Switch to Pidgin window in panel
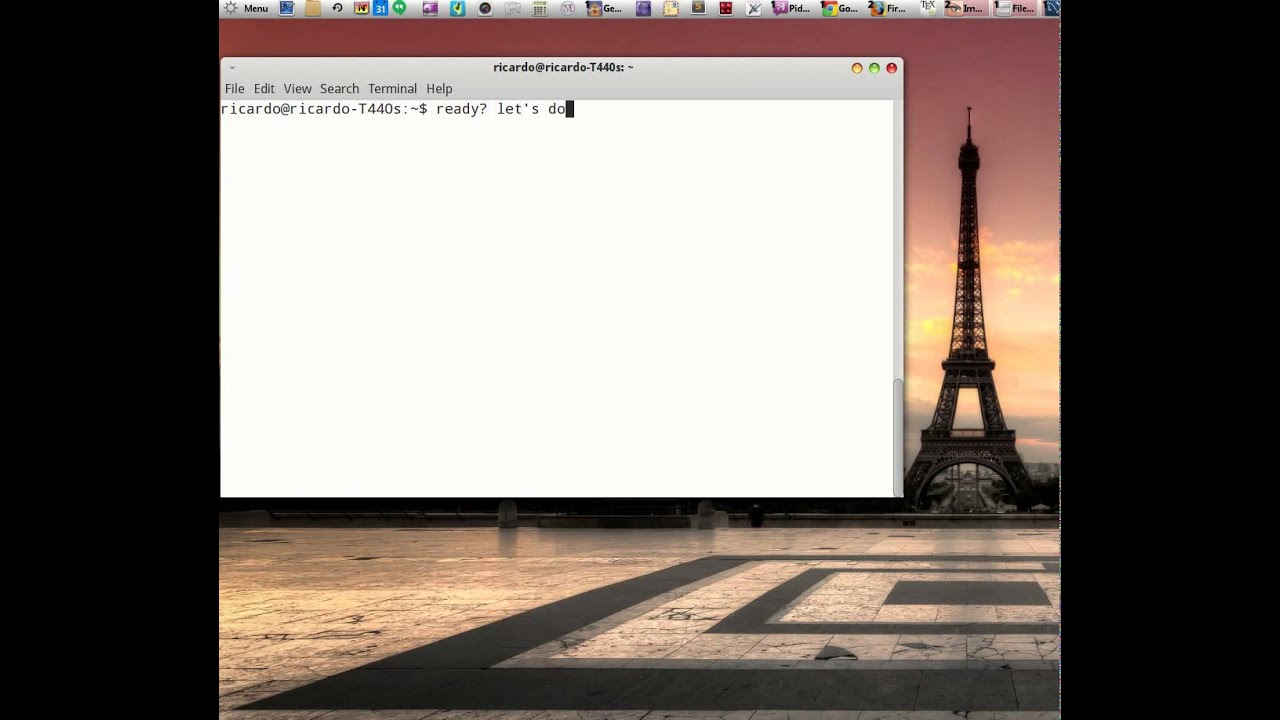Viewport: 1280px width, 720px height. coord(790,8)
